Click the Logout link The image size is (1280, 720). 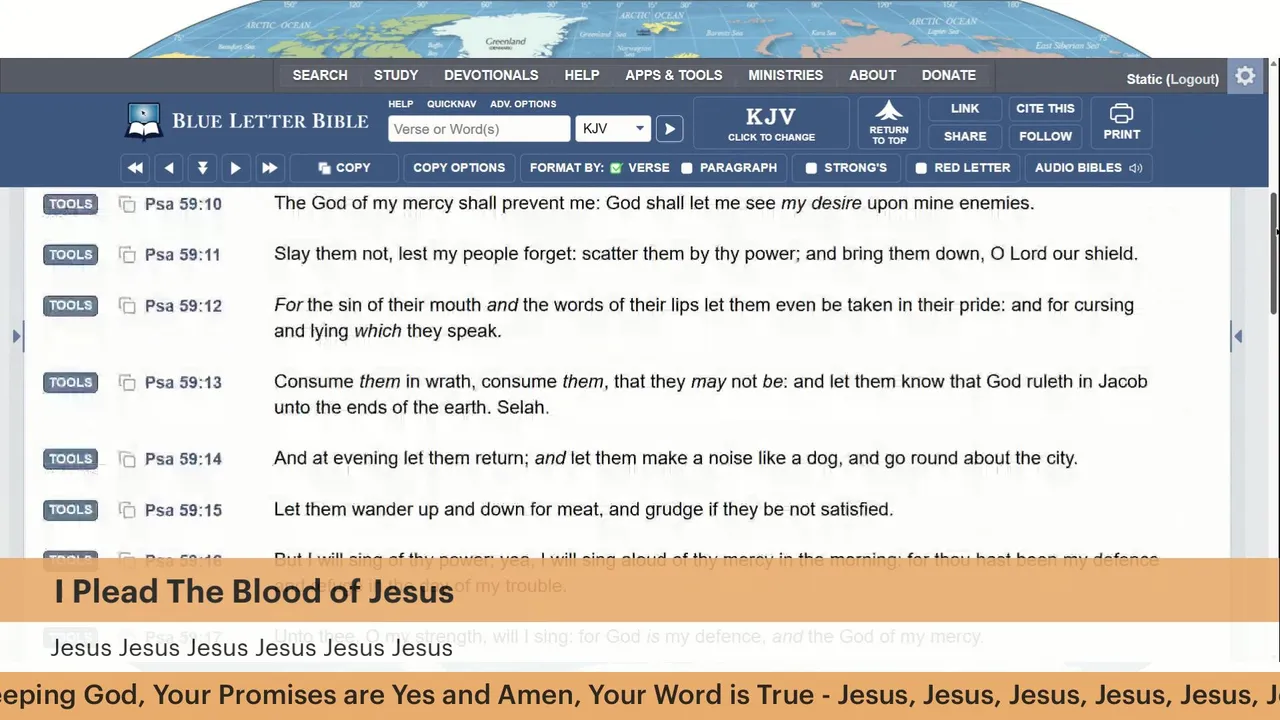click(x=1193, y=79)
